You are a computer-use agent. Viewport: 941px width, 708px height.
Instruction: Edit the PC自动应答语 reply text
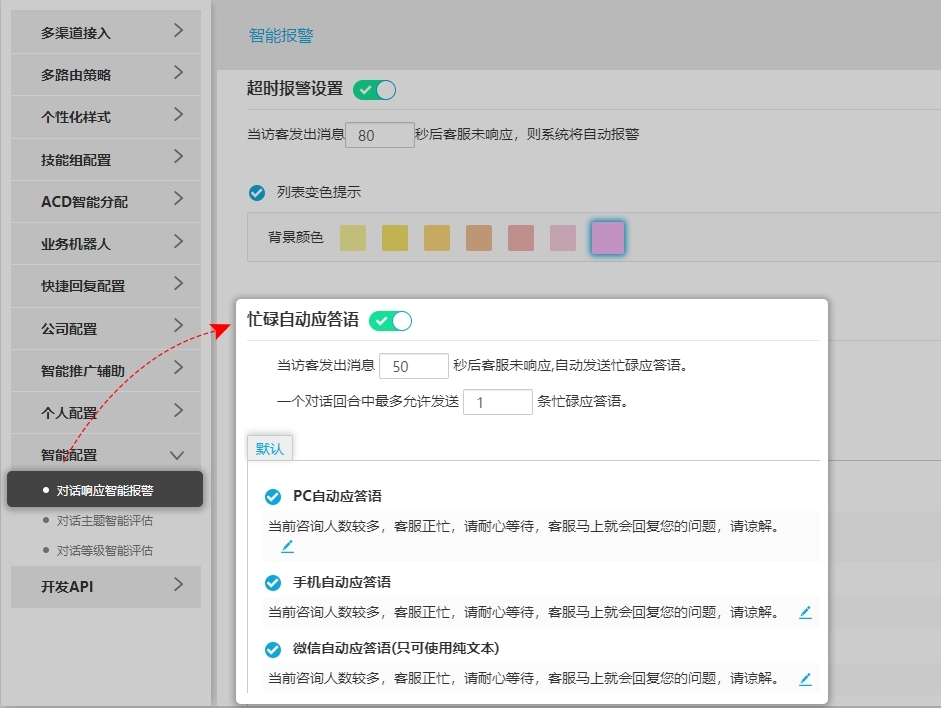coord(287,546)
